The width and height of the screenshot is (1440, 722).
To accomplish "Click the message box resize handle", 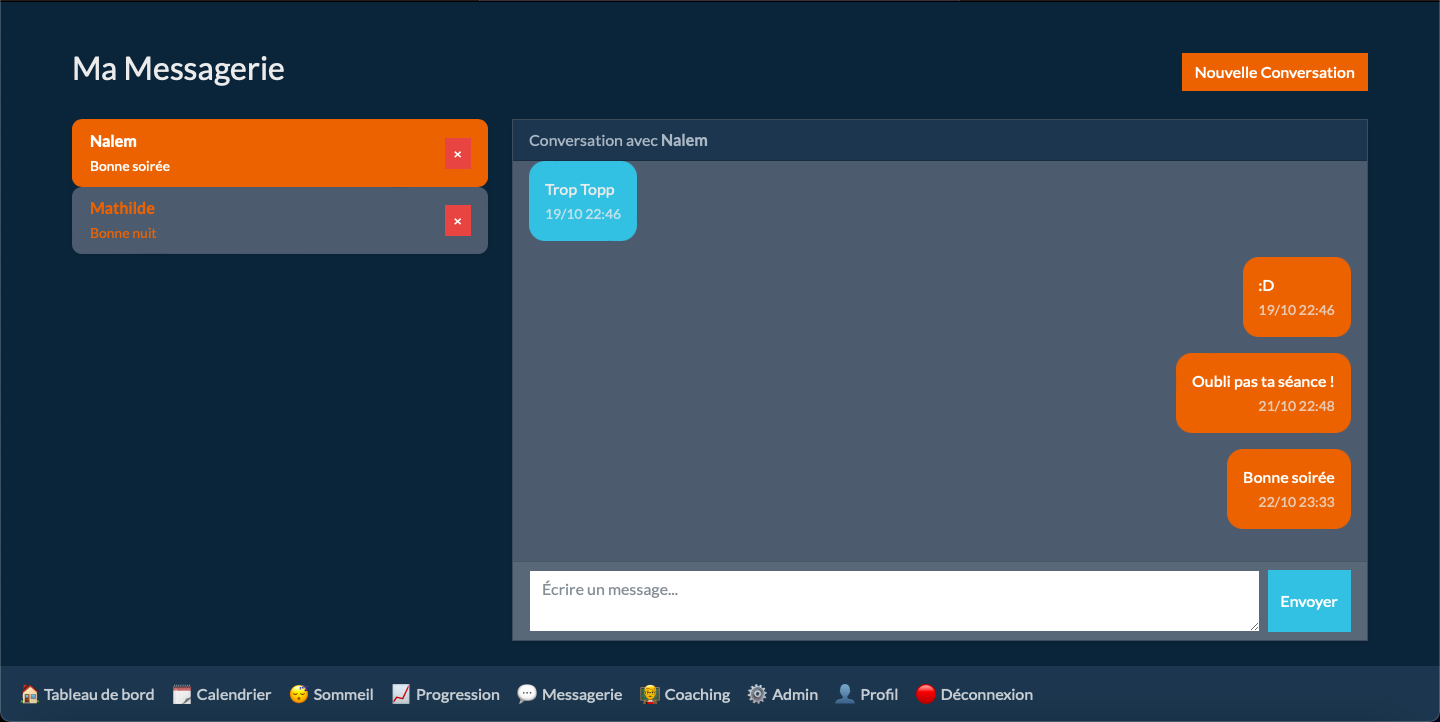I will pyautogui.click(x=1254, y=626).
